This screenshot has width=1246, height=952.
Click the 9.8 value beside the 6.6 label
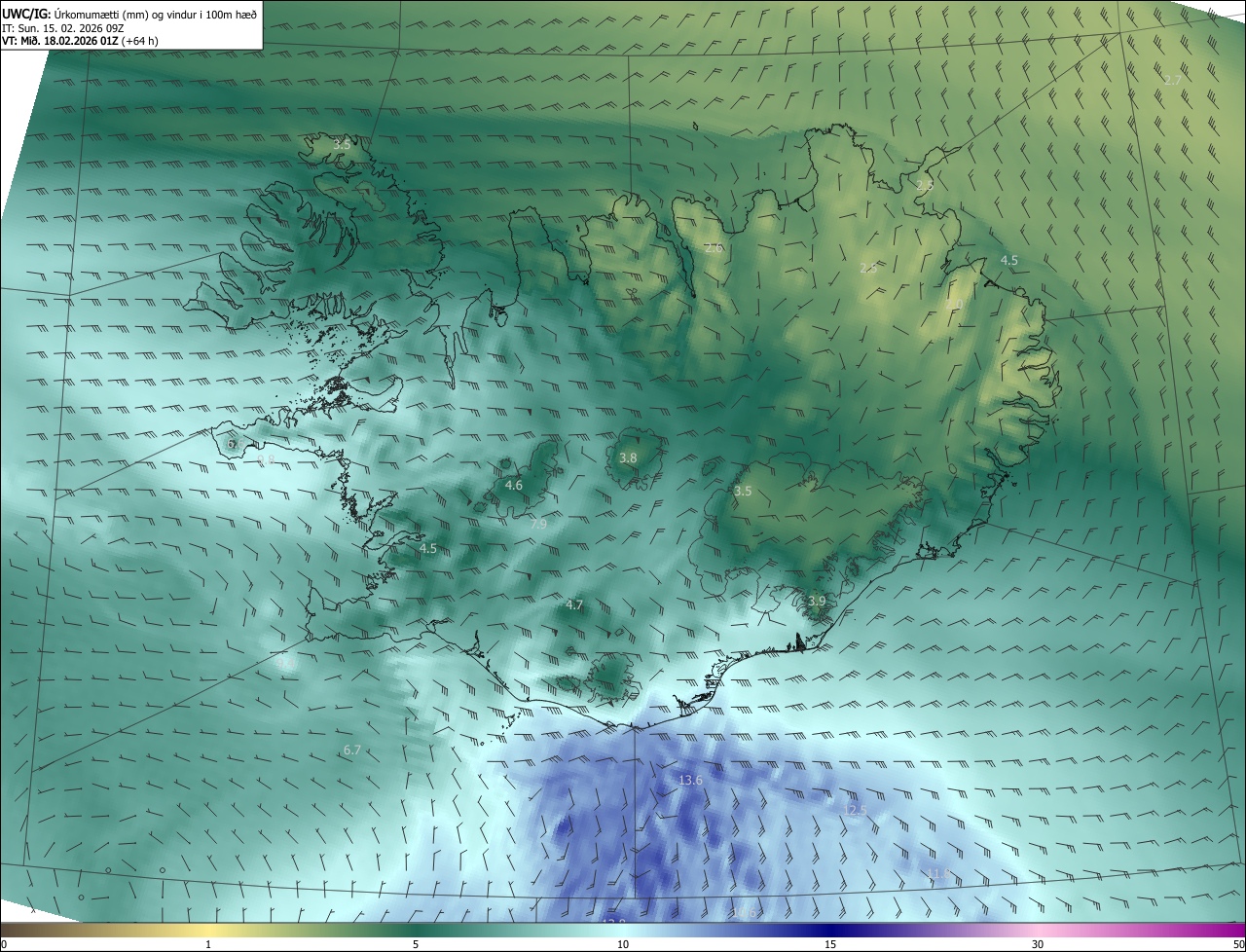[x=266, y=458]
